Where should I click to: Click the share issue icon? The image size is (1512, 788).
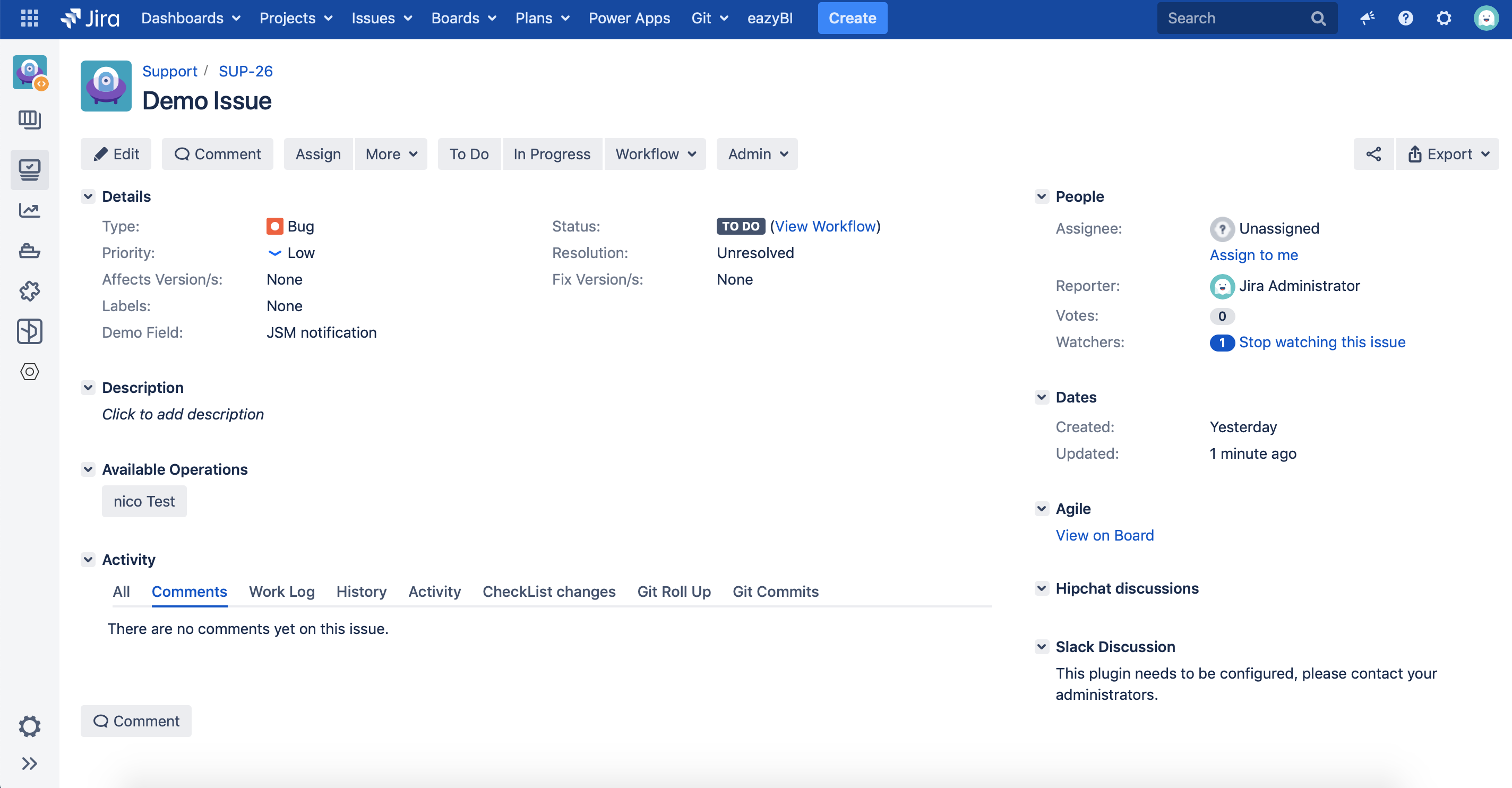(x=1373, y=154)
